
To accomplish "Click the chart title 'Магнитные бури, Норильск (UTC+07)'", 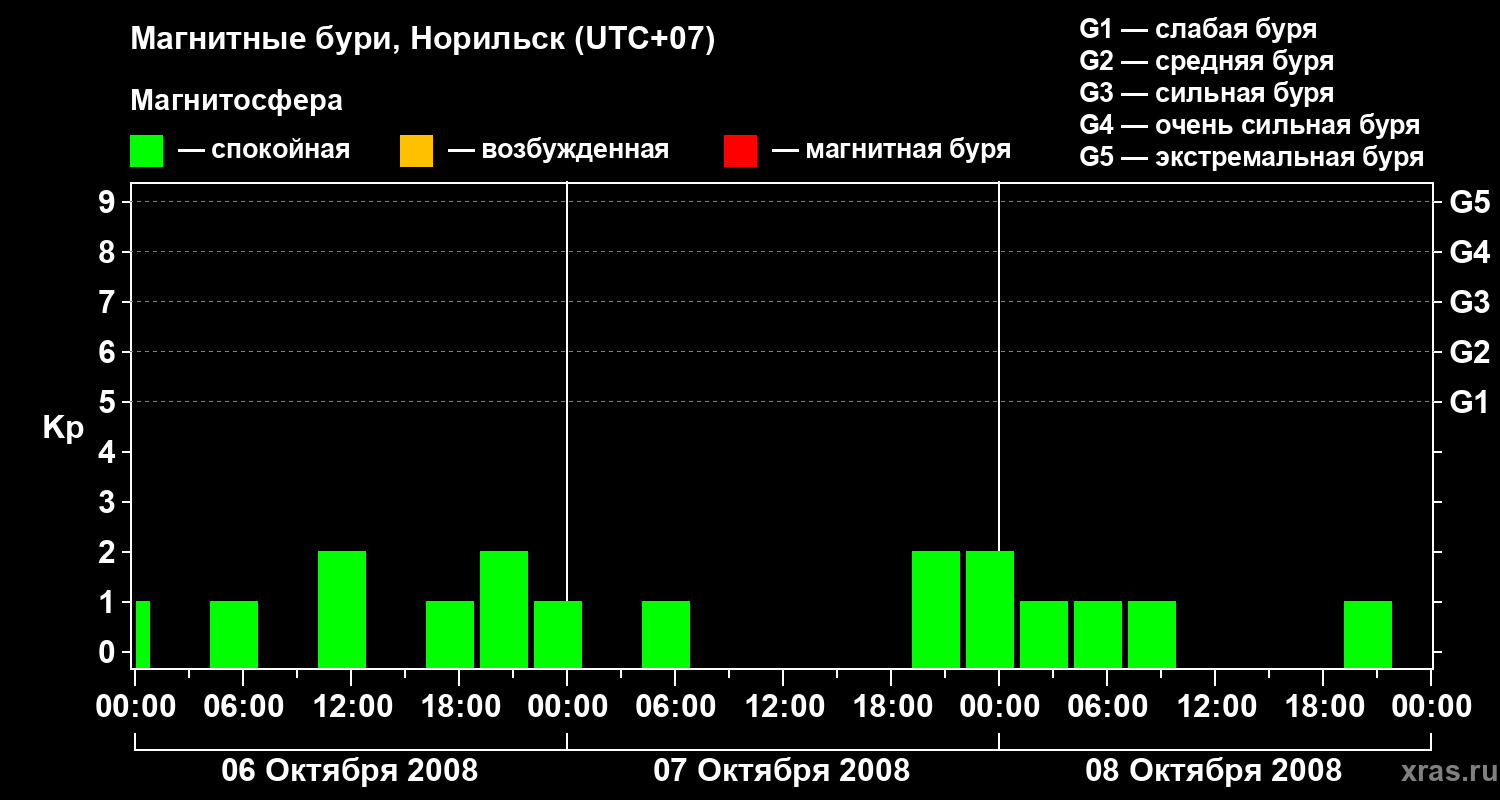I will coord(423,40).
